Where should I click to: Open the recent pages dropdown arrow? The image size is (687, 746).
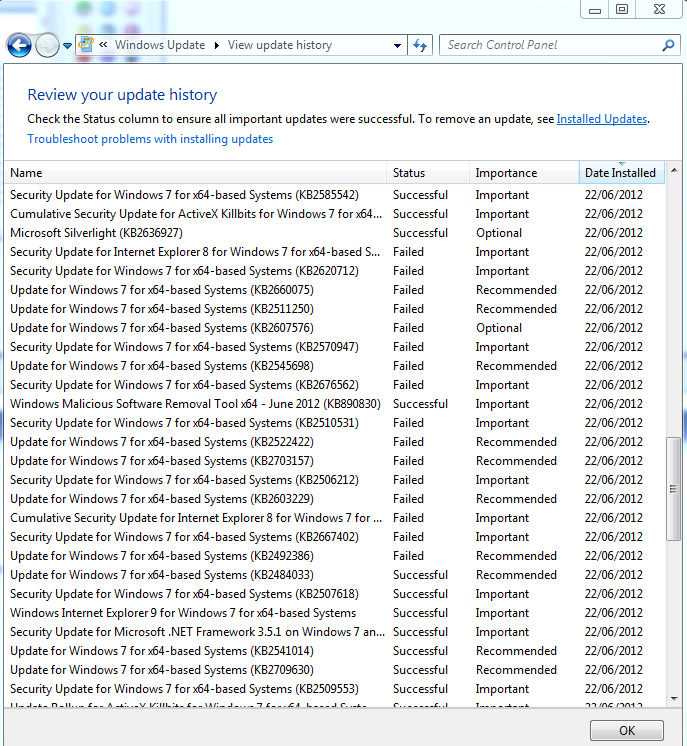coord(67,46)
